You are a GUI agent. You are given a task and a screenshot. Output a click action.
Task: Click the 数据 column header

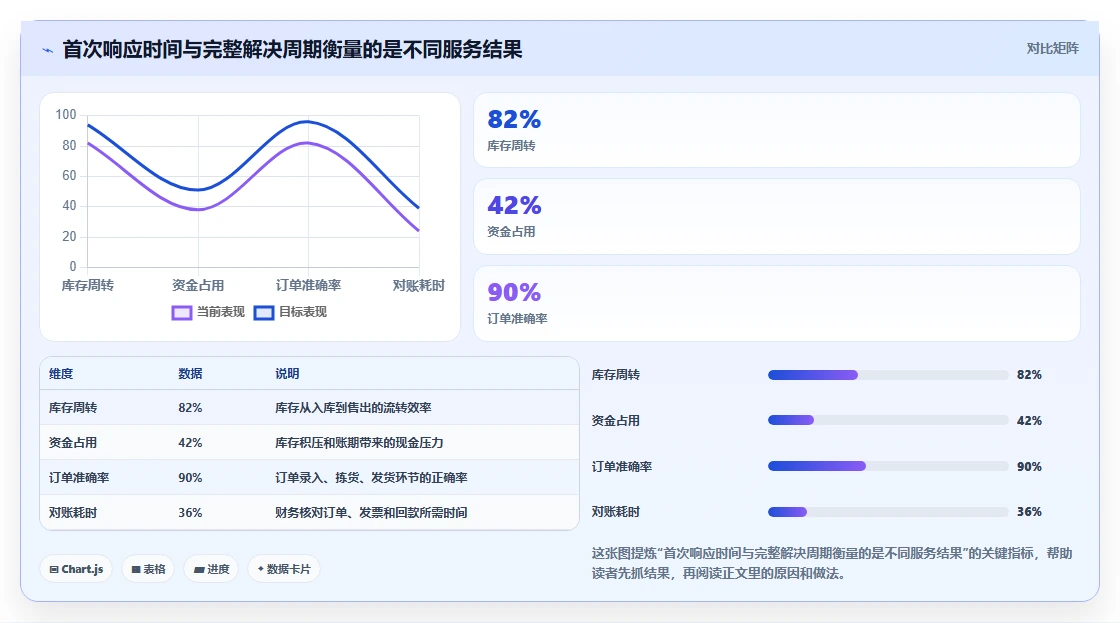click(x=190, y=374)
